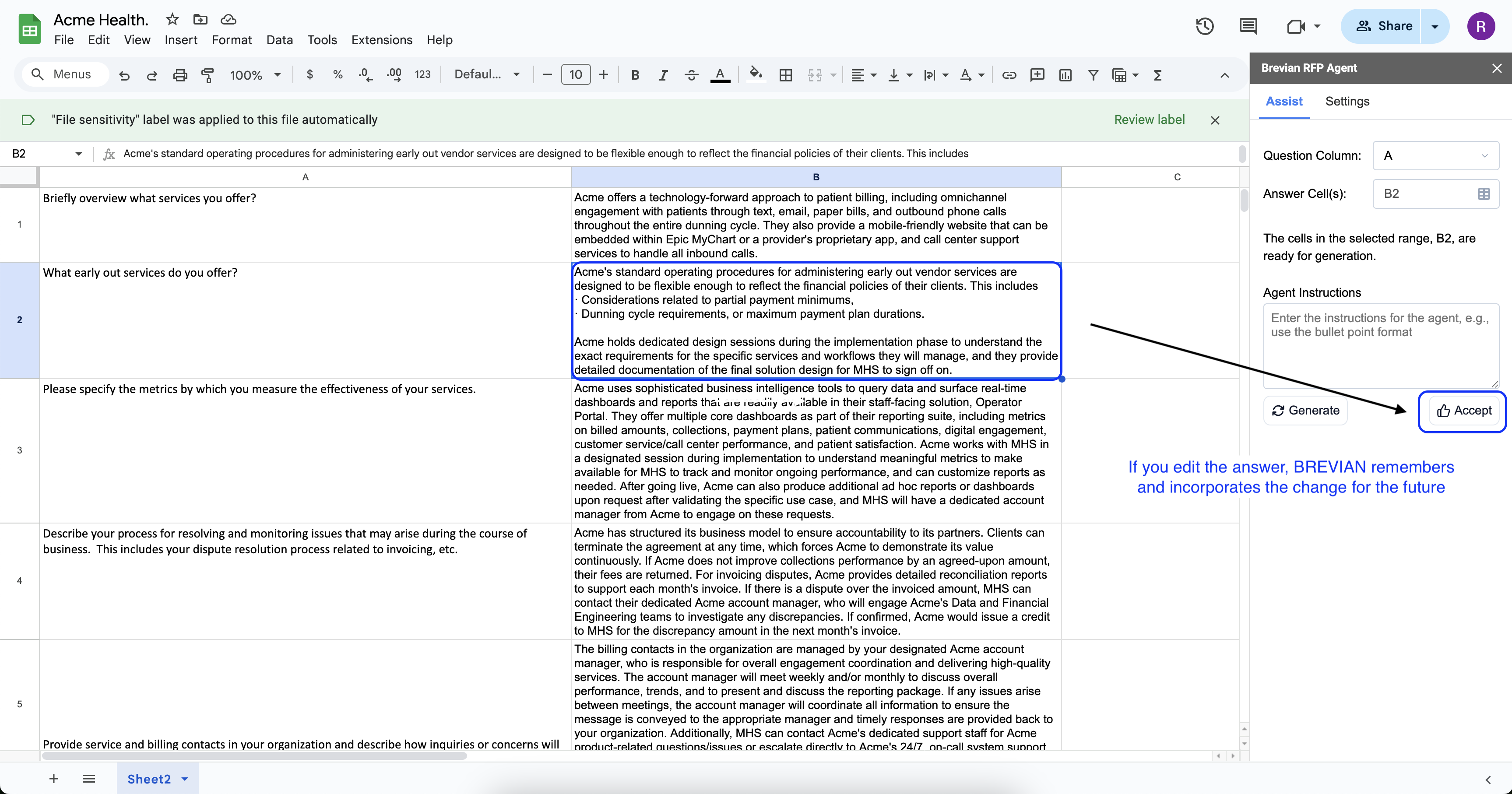Click the Accept button
The height and width of the screenshot is (794, 1512).
(1464, 410)
